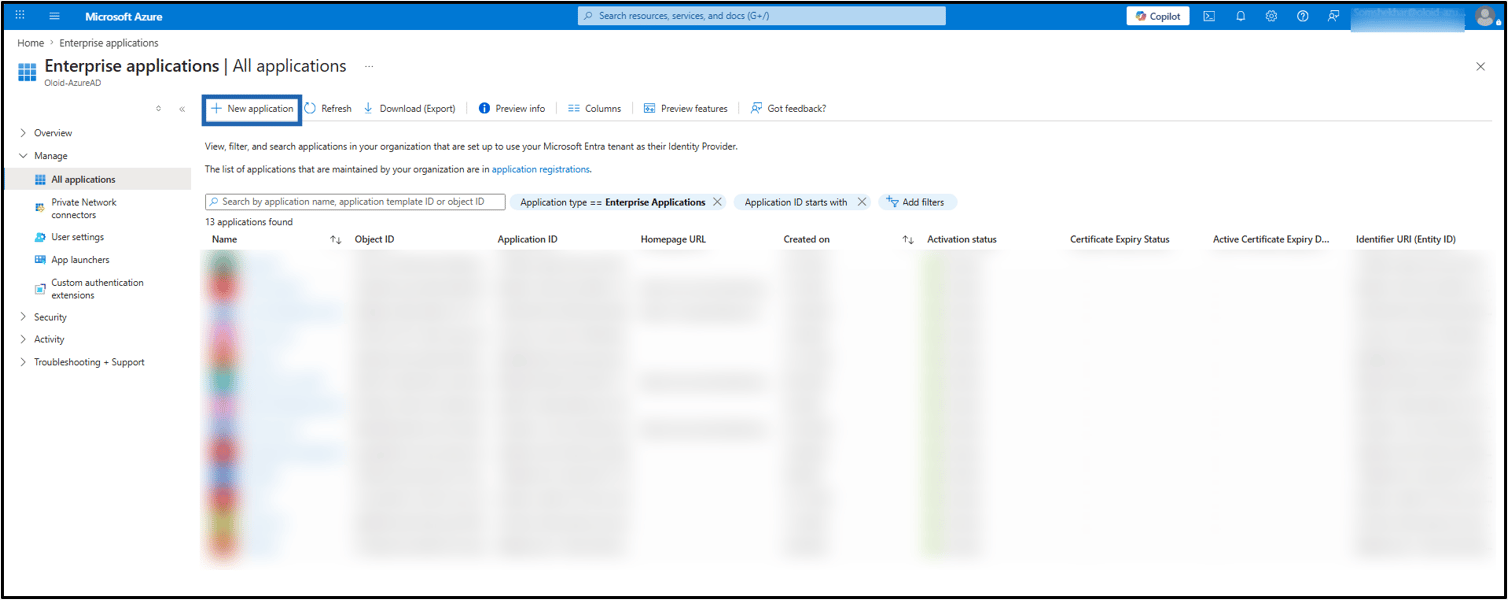Open the application registrations link

[541, 169]
